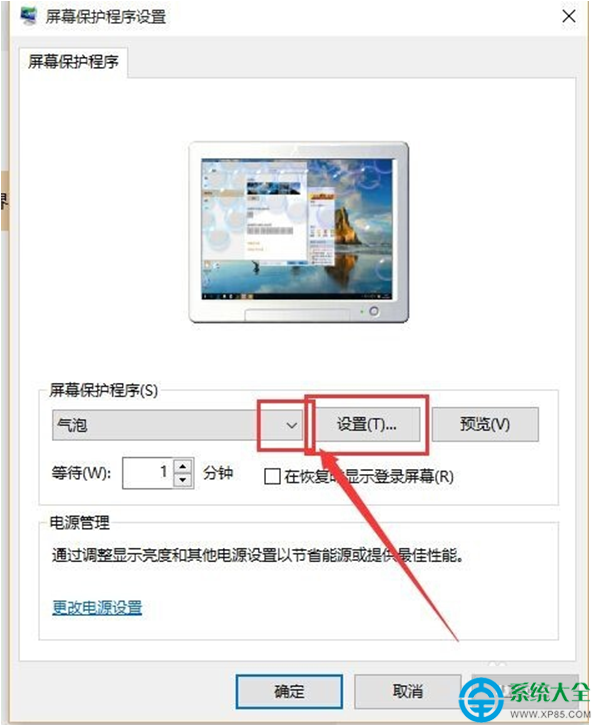Image resolution: width=593 pixels, height=725 pixels.
Task: Click the 在恢复时显示登录屏幕(R) label text
Action: tap(369, 476)
